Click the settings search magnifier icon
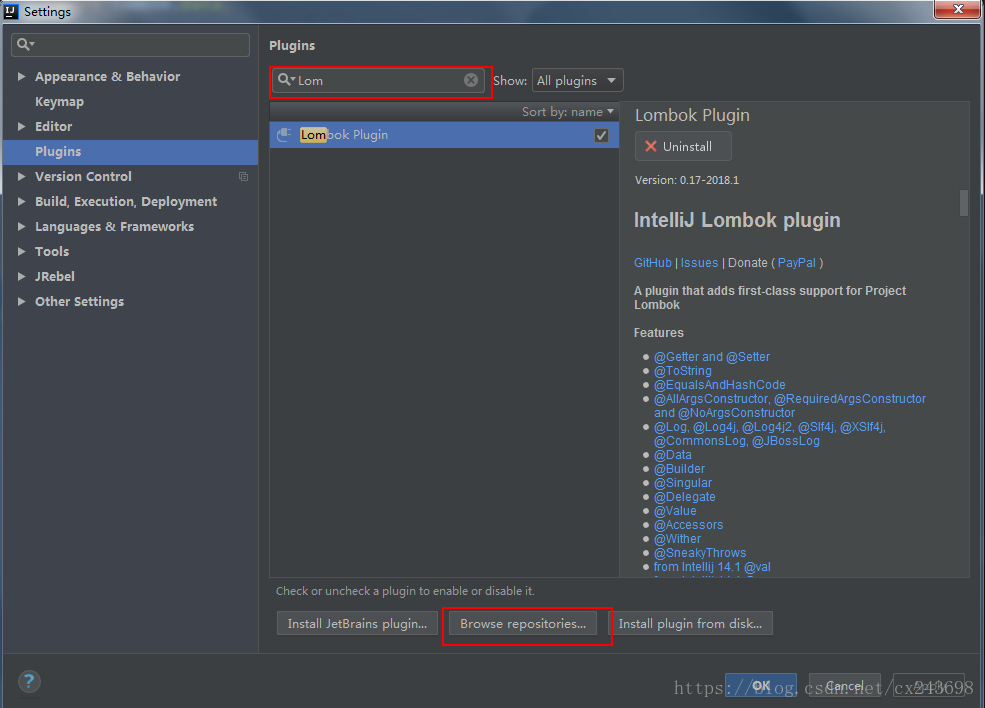 coord(25,44)
